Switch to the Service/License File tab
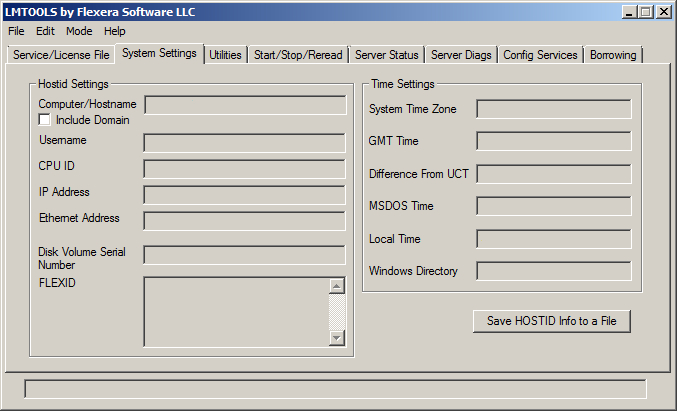This screenshot has height=411, width=677. click(x=61, y=55)
